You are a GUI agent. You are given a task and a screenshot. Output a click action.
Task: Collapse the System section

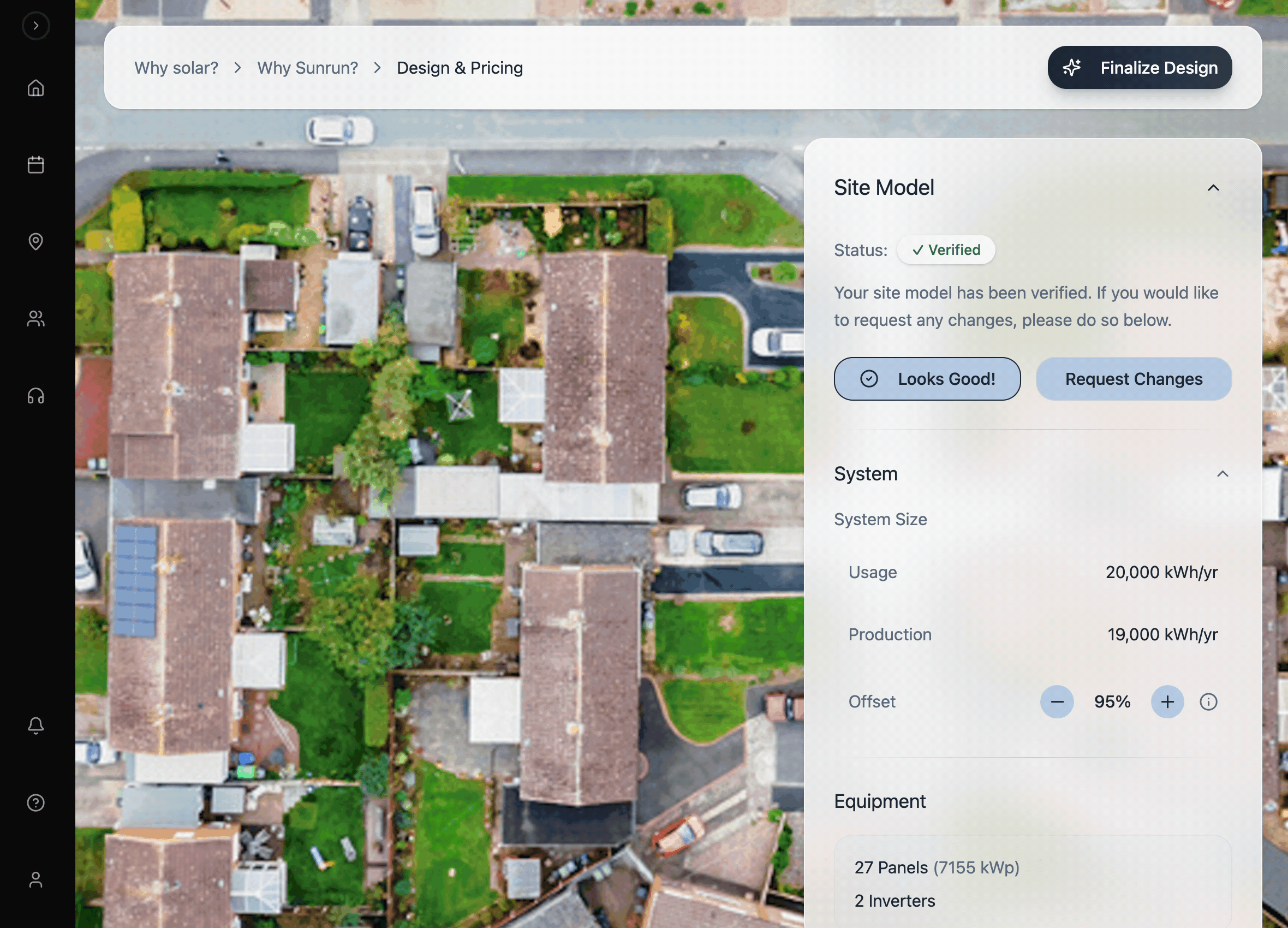pos(1222,474)
